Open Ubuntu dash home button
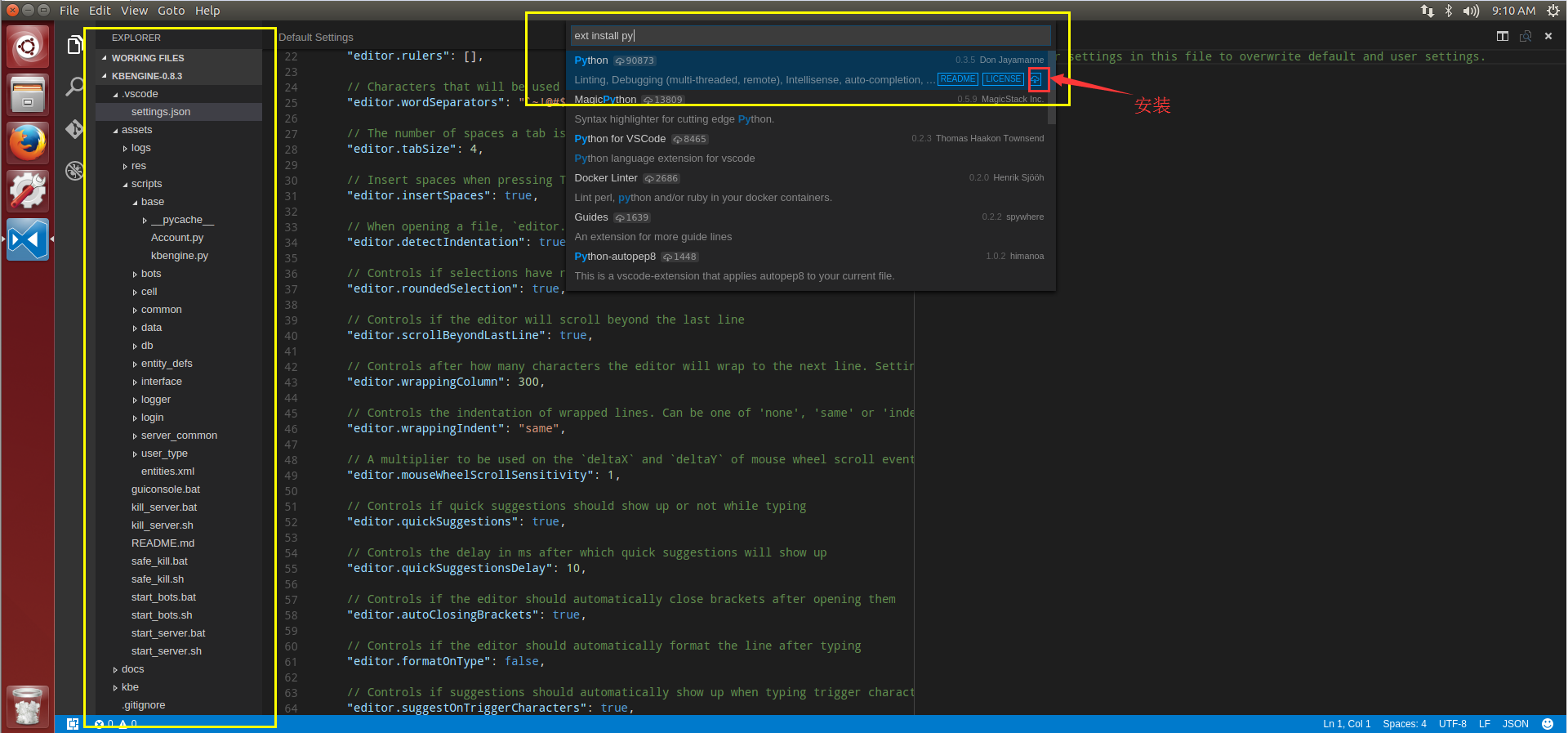The width and height of the screenshot is (1568, 733). (28, 47)
